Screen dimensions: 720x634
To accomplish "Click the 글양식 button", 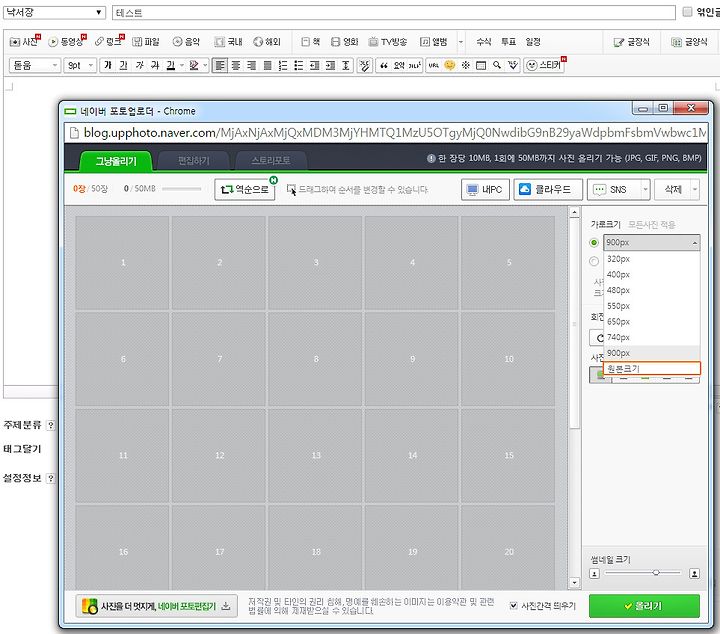I will 689,42.
